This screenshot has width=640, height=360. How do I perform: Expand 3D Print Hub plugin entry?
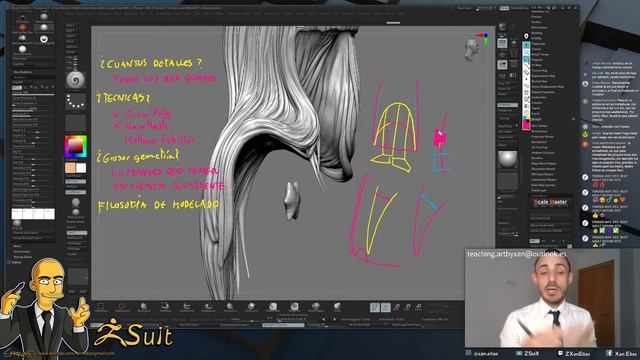pyautogui.click(x=539, y=147)
